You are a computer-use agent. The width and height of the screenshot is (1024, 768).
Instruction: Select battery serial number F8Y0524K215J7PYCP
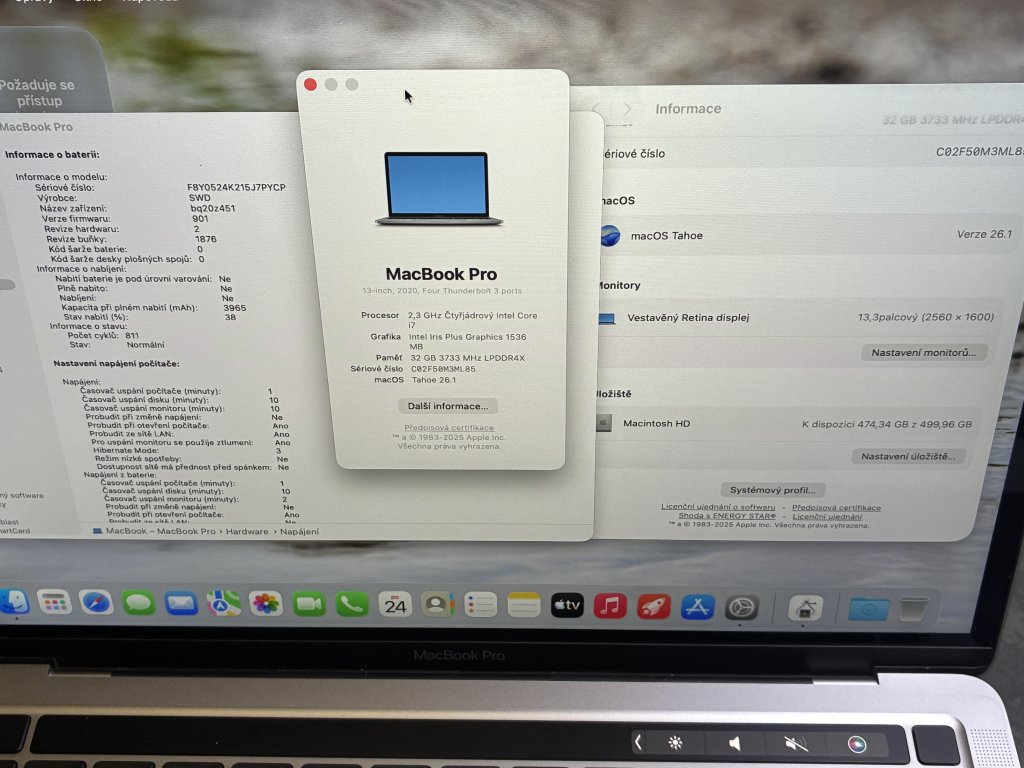(236, 187)
